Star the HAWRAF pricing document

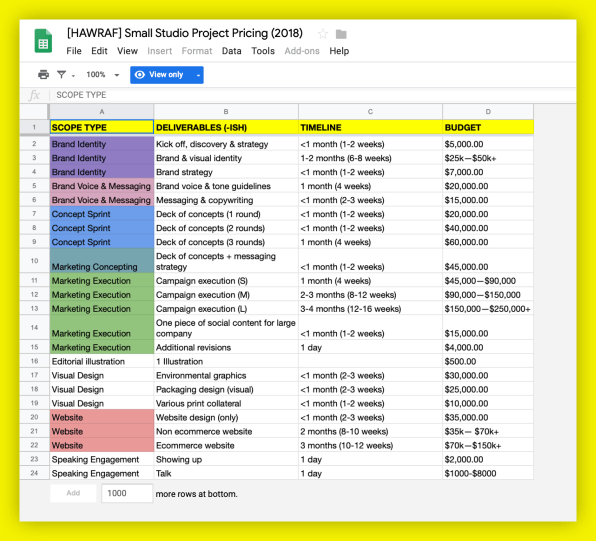coord(323,34)
